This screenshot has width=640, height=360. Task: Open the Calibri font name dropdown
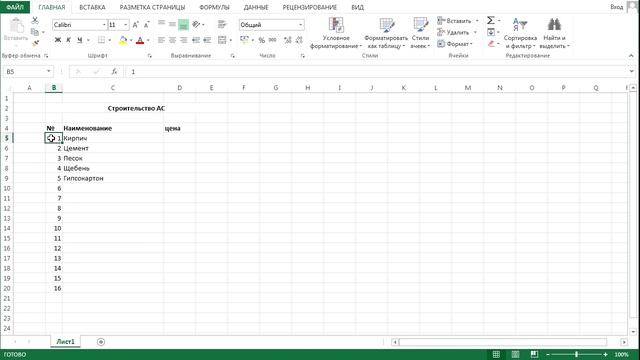pyautogui.click(x=104, y=25)
